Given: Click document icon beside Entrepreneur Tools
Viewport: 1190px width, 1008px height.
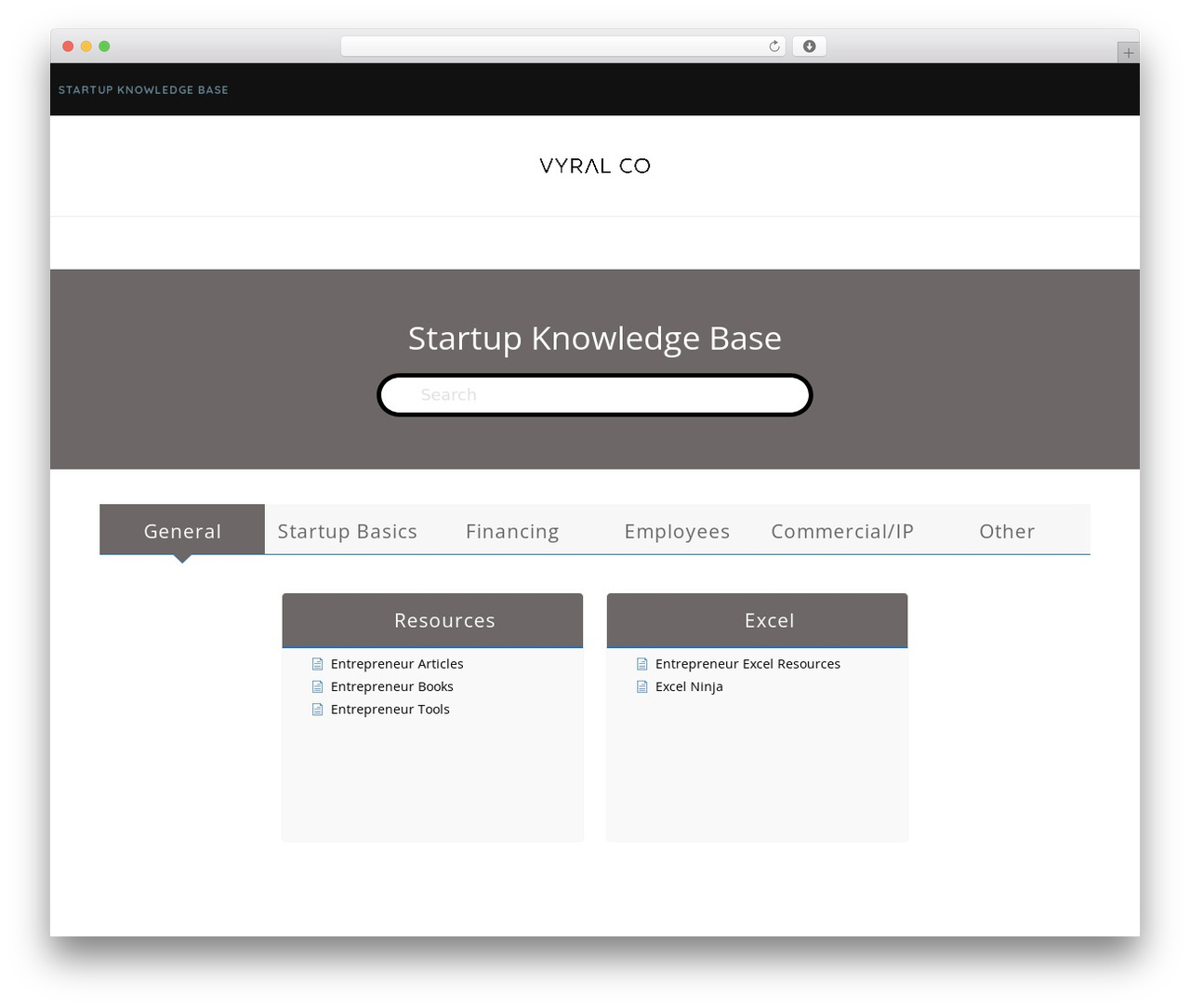Looking at the screenshot, I should (317, 710).
